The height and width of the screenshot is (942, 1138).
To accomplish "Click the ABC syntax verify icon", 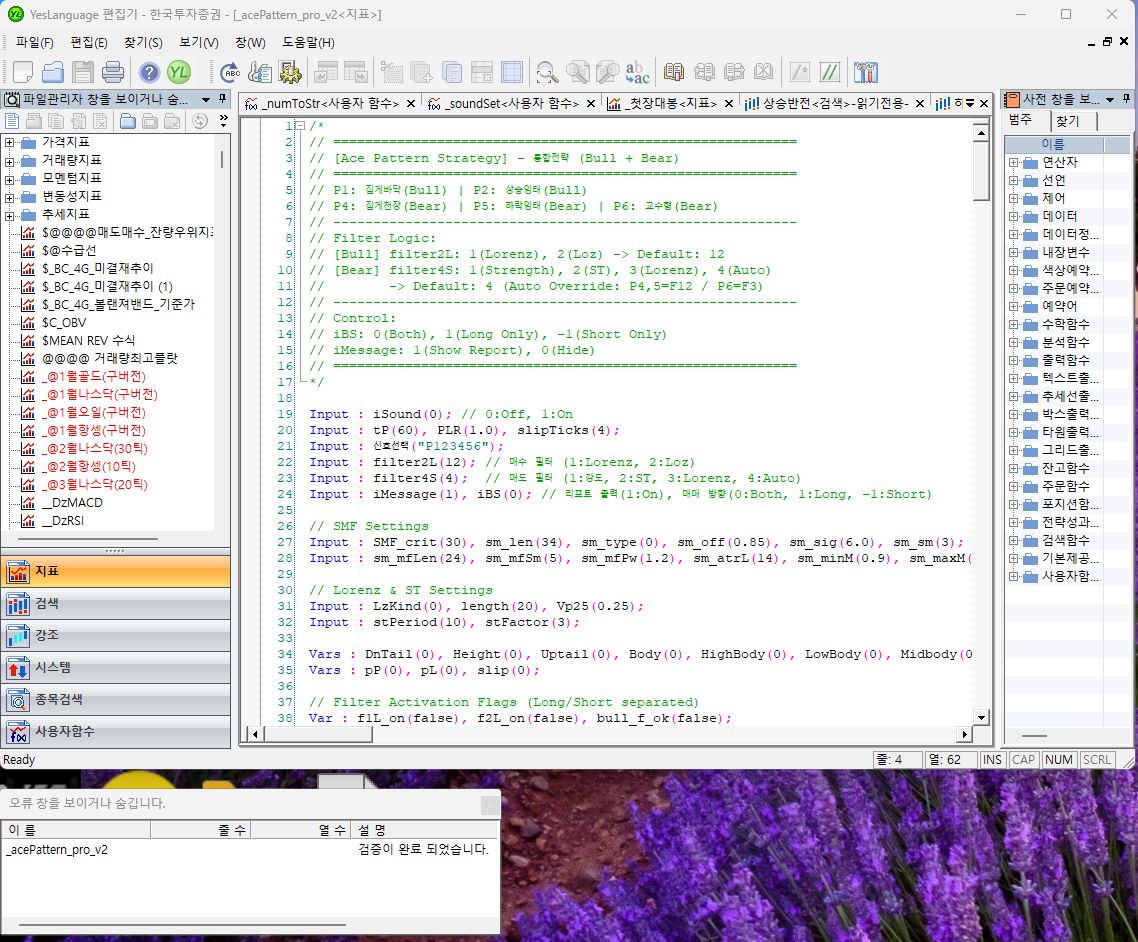I will point(230,72).
